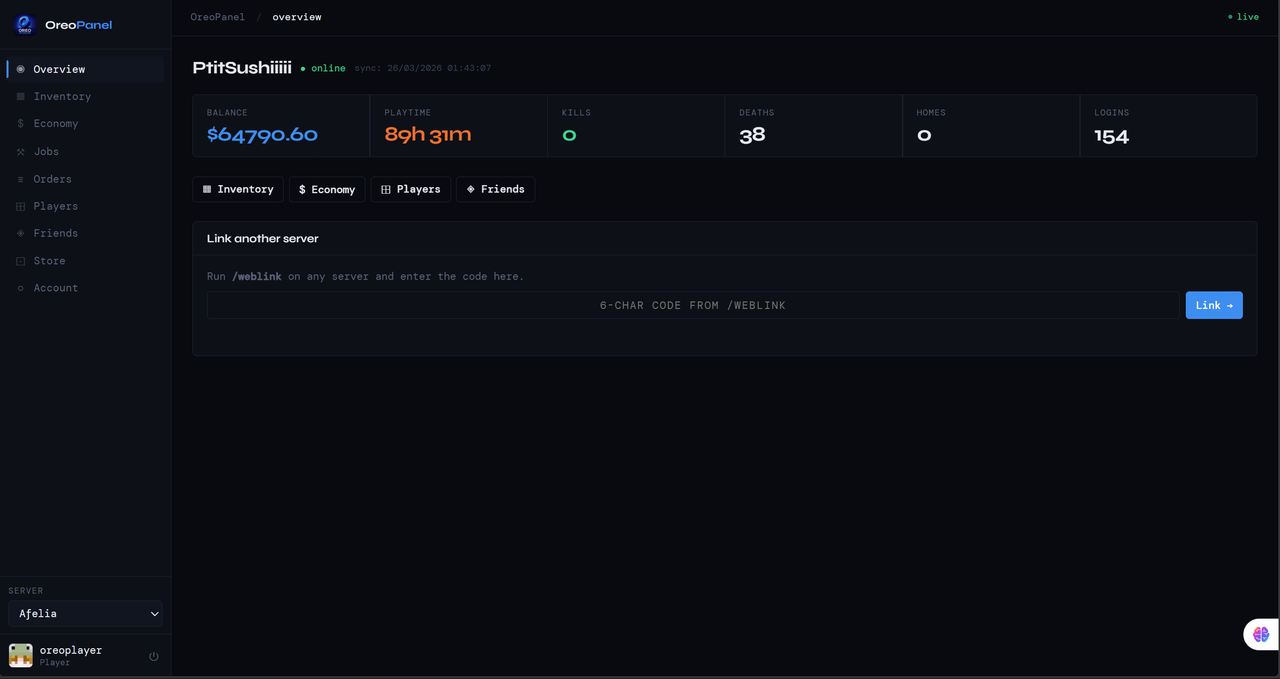Click the Homes stat card
1280x679 pixels.
pos(991,126)
